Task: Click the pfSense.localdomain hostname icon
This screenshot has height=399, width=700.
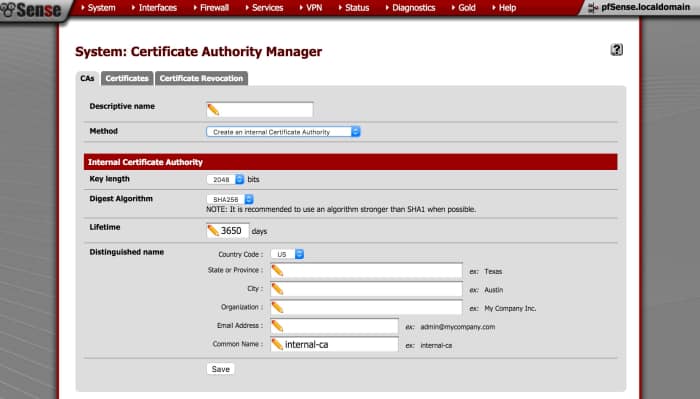Action: pos(593,8)
